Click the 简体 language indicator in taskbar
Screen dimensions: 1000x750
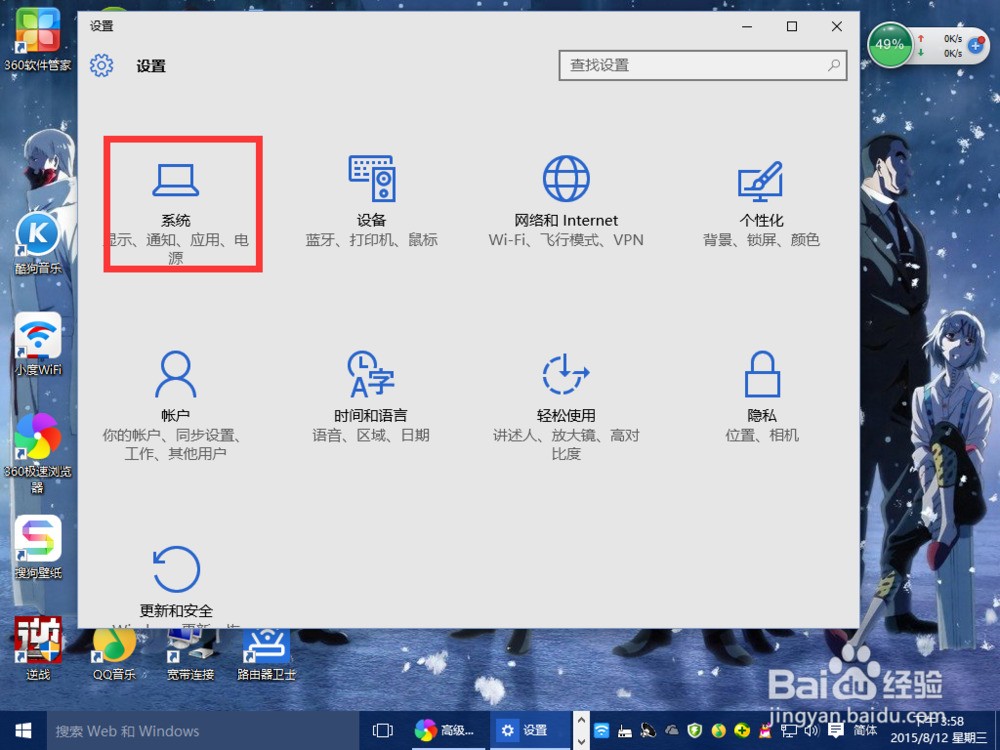[866, 731]
